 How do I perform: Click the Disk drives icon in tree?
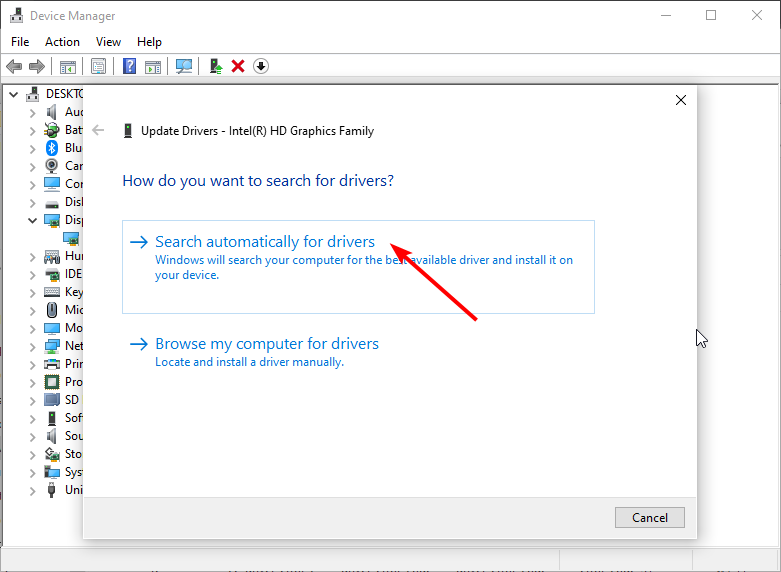52,204
